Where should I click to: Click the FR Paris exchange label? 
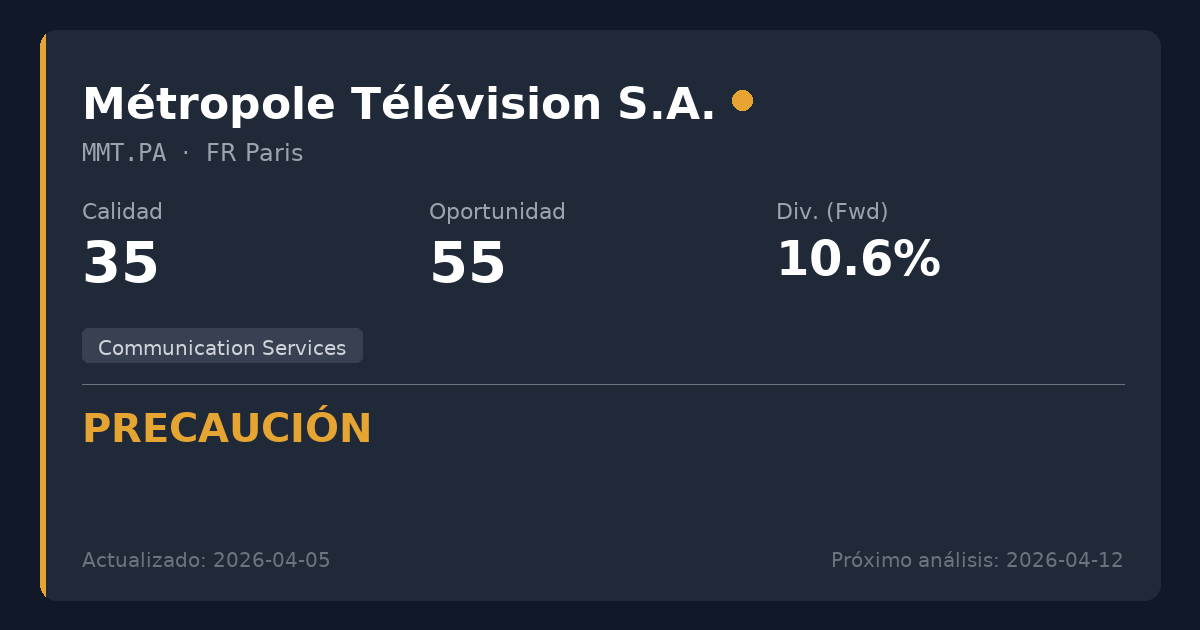(x=254, y=153)
